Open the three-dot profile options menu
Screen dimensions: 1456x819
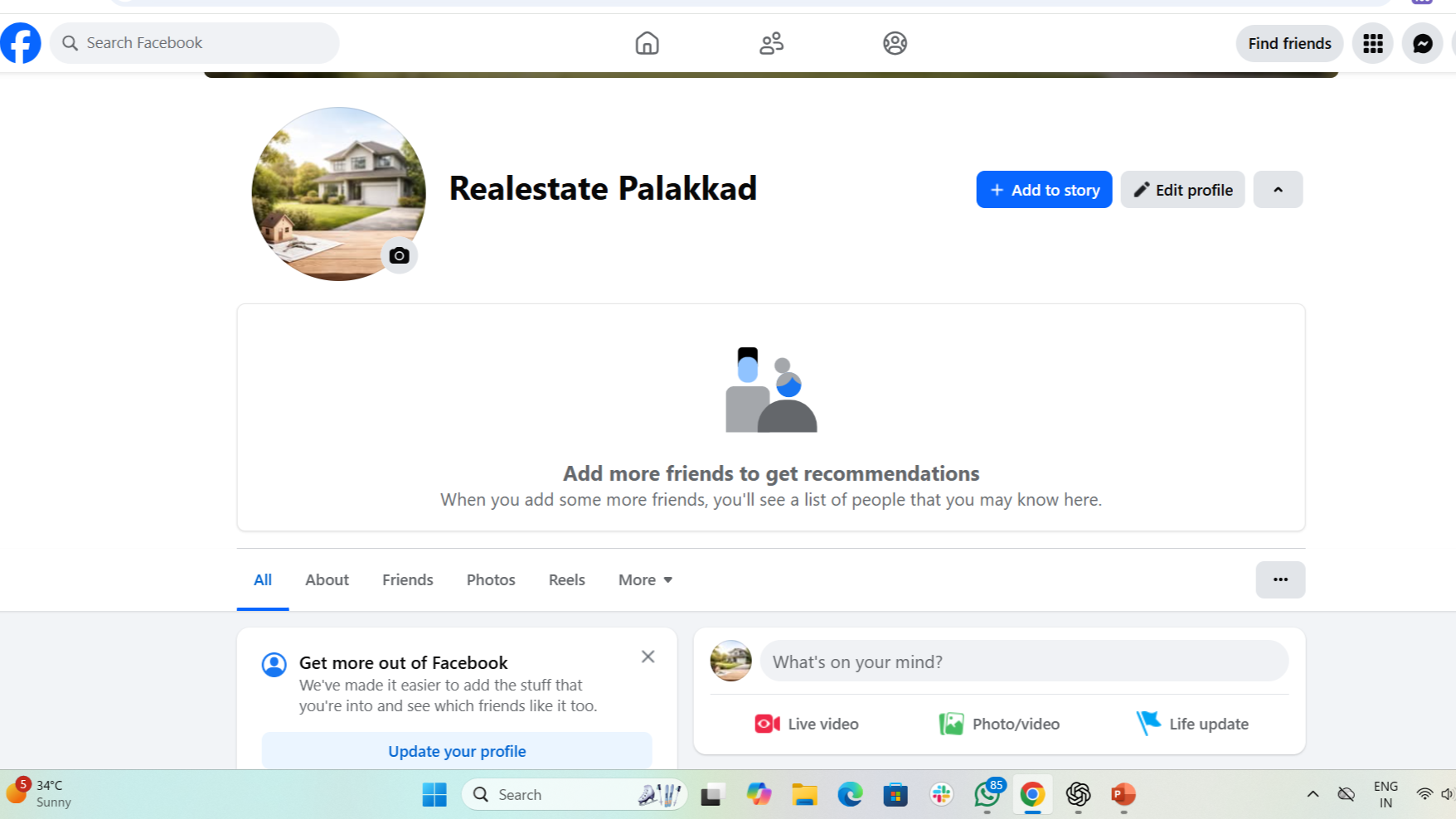tap(1280, 580)
